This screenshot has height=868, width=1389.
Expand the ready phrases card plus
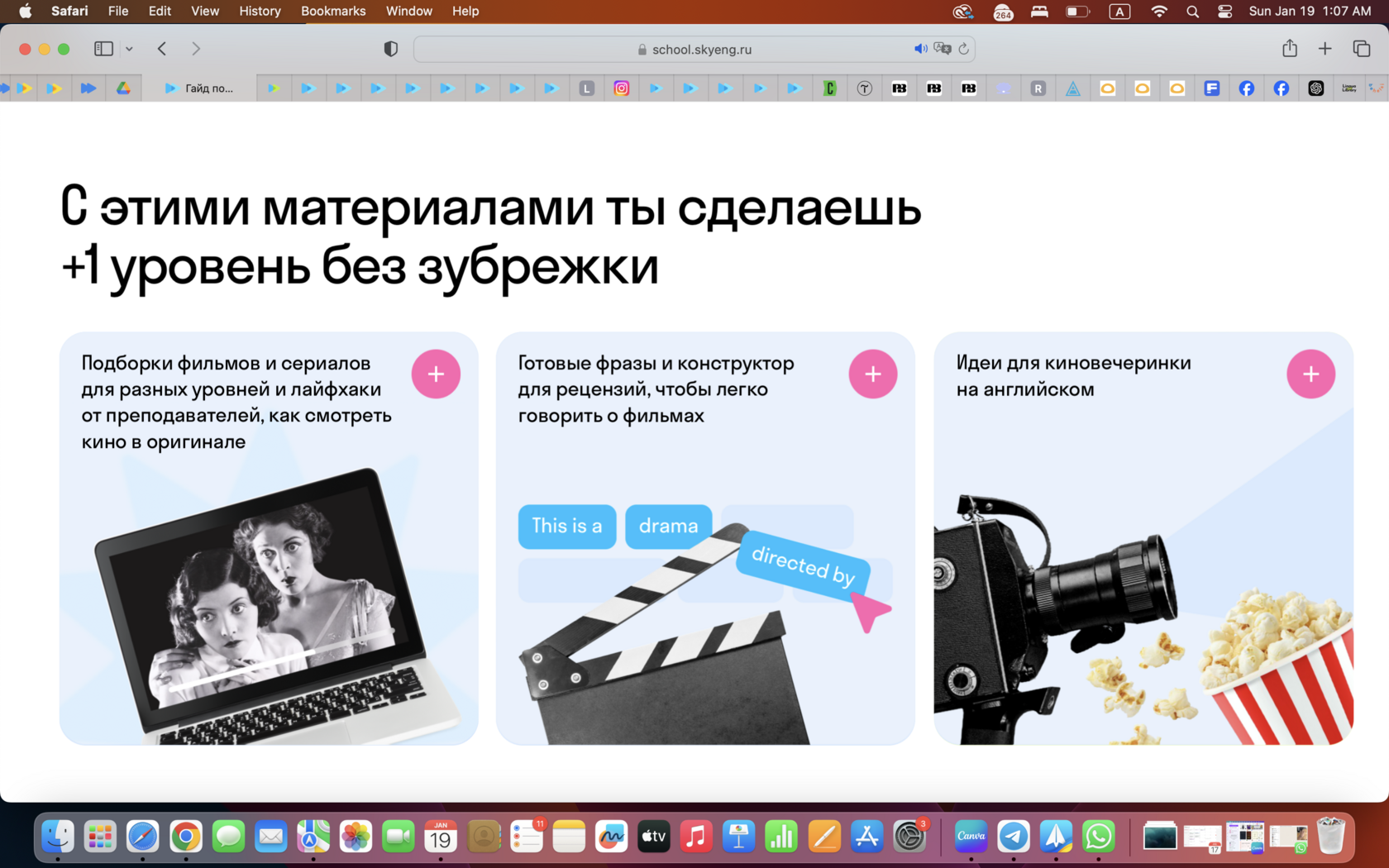pyautogui.click(x=872, y=374)
